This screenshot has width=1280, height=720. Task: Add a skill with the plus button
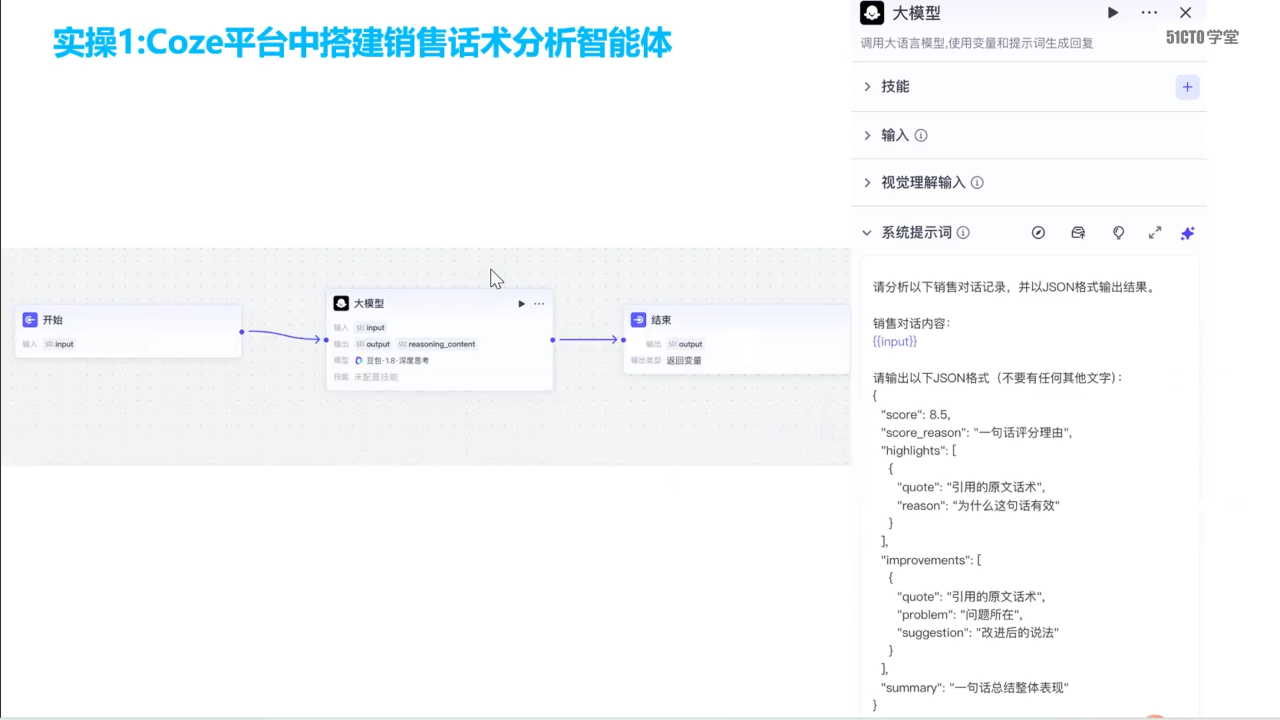(1187, 87)
